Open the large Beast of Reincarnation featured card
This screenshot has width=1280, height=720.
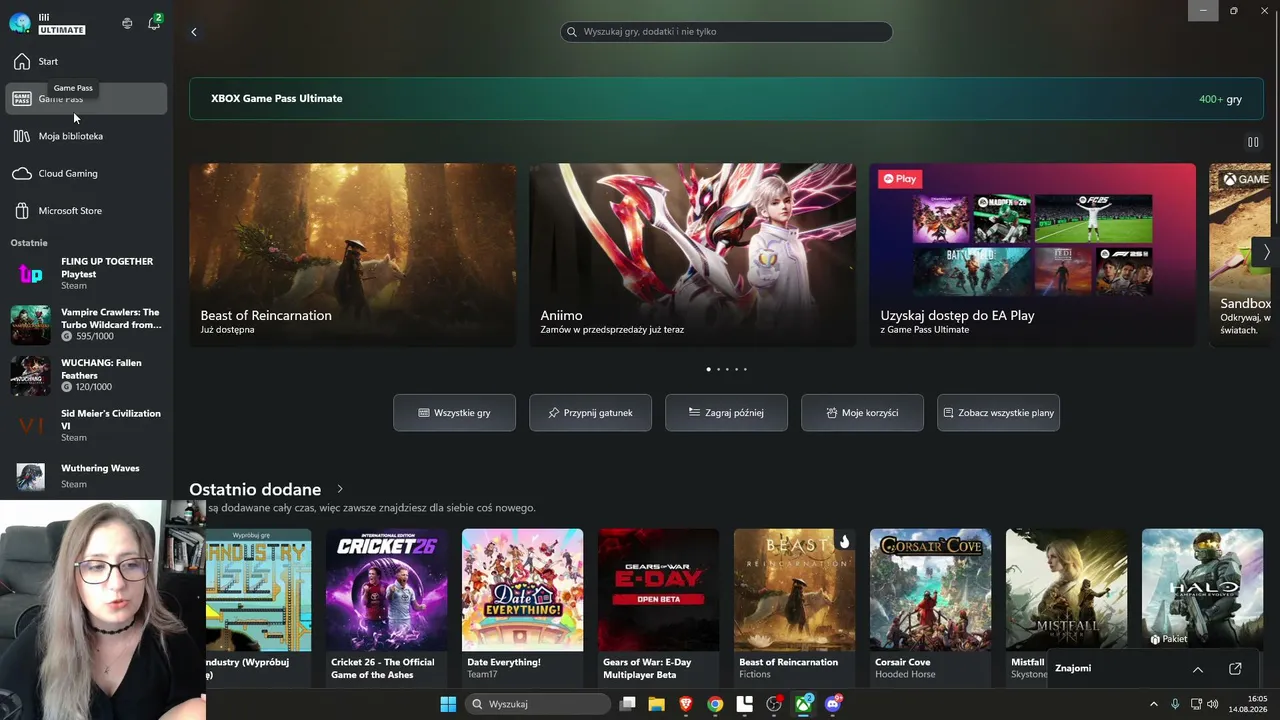point(353,255)
